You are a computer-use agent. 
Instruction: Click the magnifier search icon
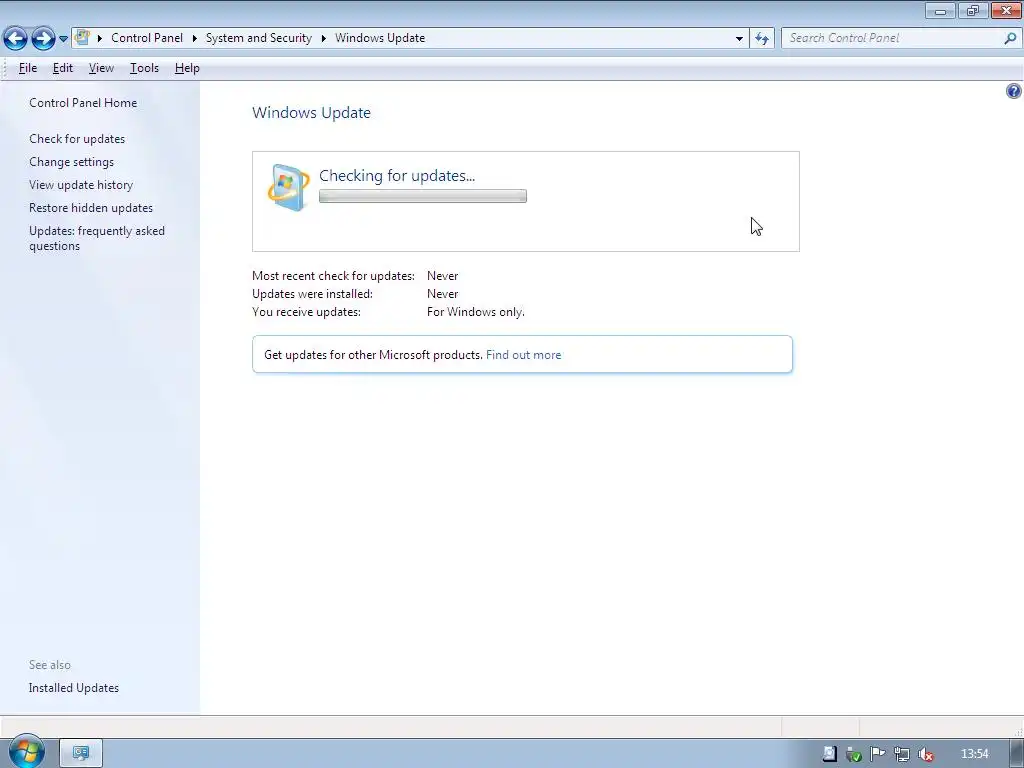[x=1010, y=38]
